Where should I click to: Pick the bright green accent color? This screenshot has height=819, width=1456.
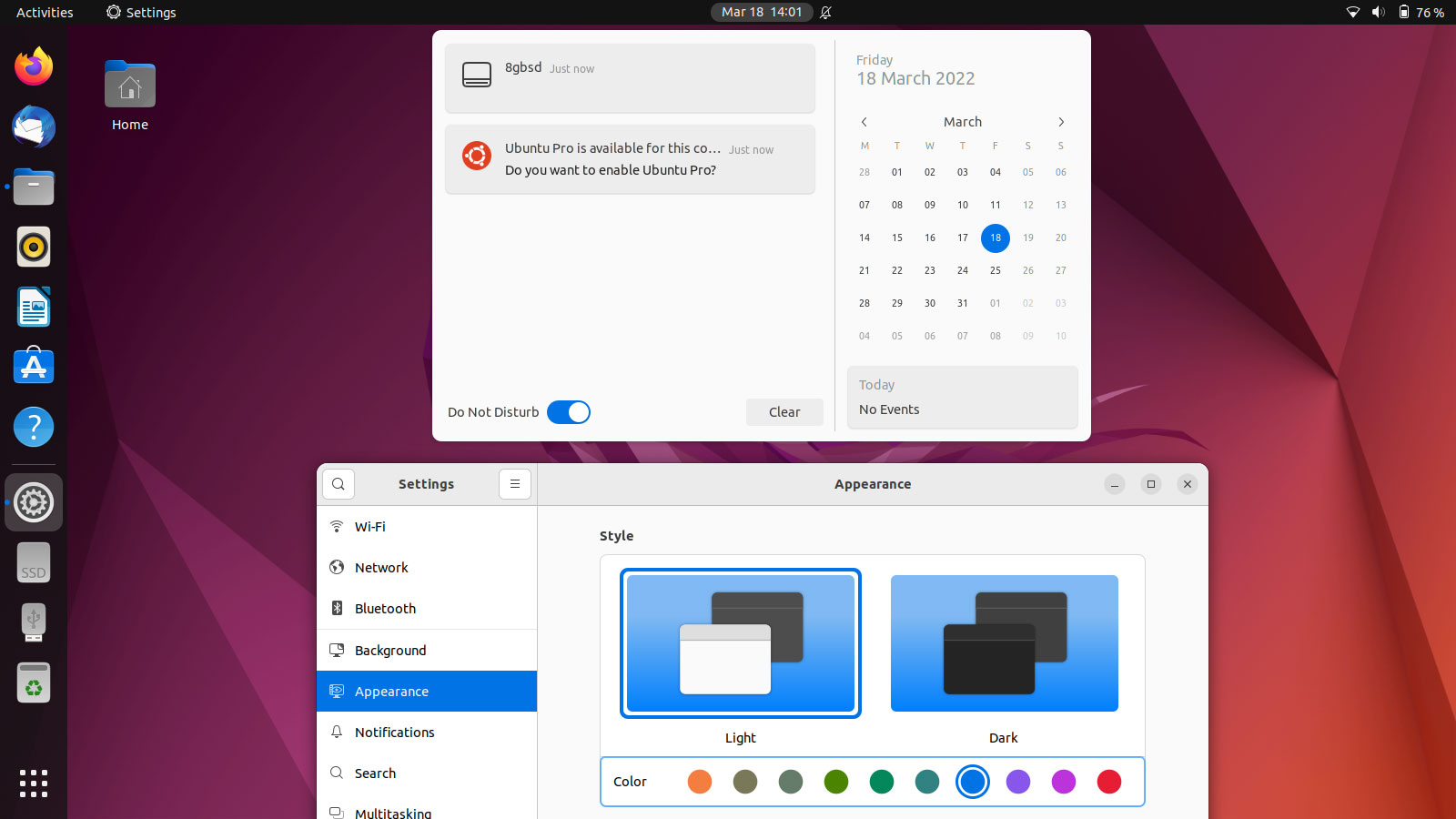click(836, 782)
